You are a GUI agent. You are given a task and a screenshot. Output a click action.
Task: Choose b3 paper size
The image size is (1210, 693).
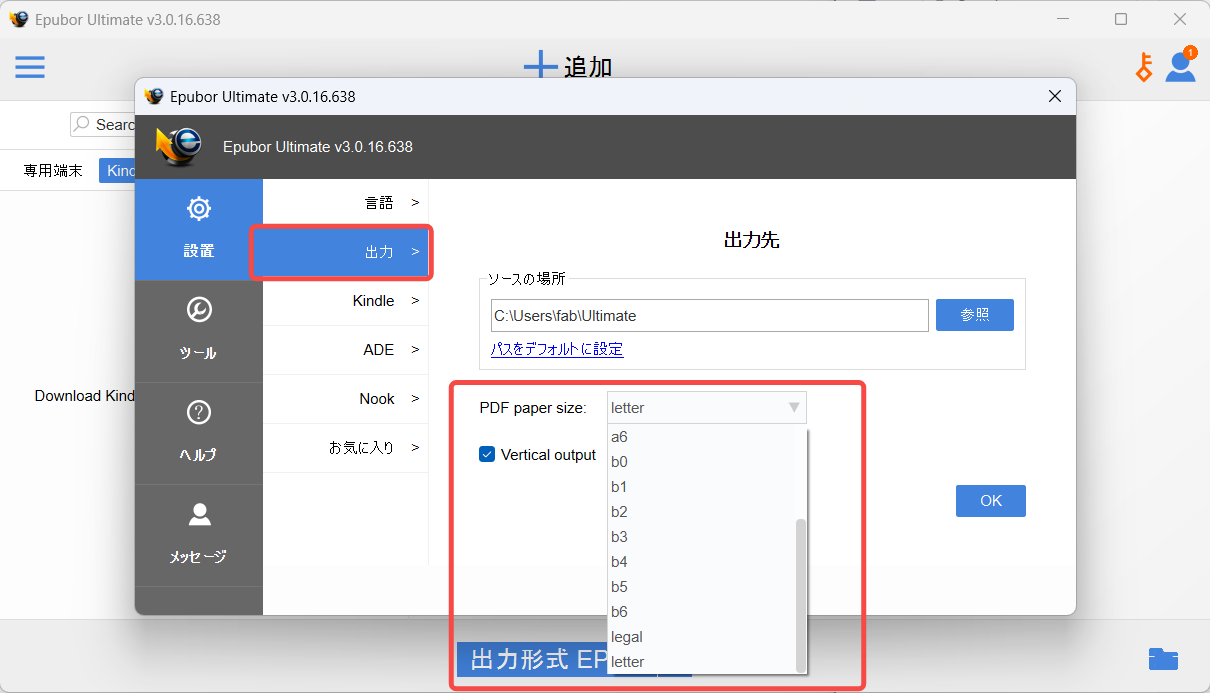click(701, 537)
